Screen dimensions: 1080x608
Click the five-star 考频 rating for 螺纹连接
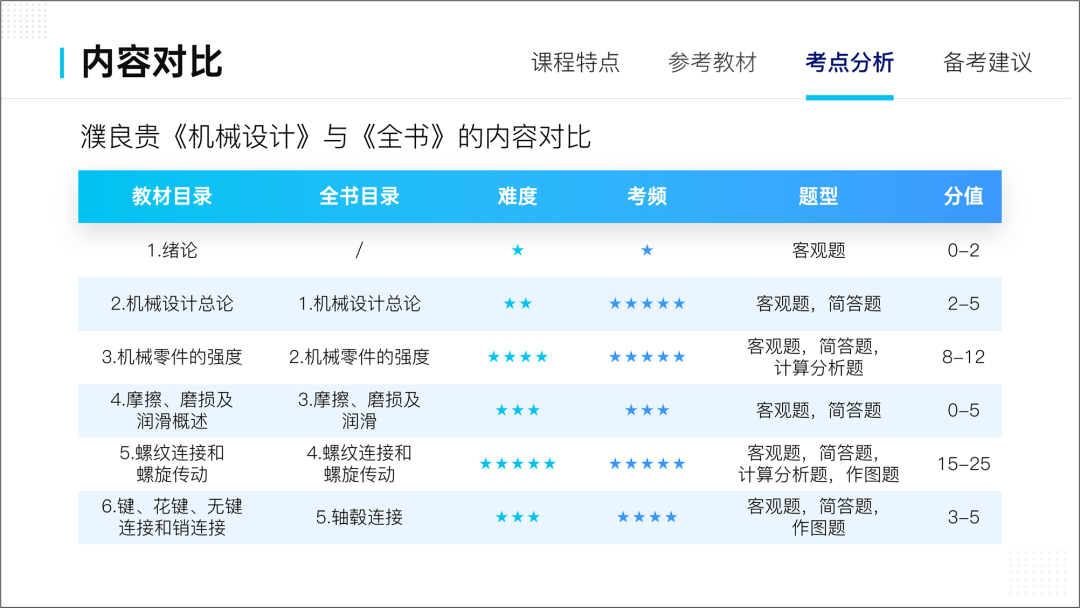pos(647,463)
